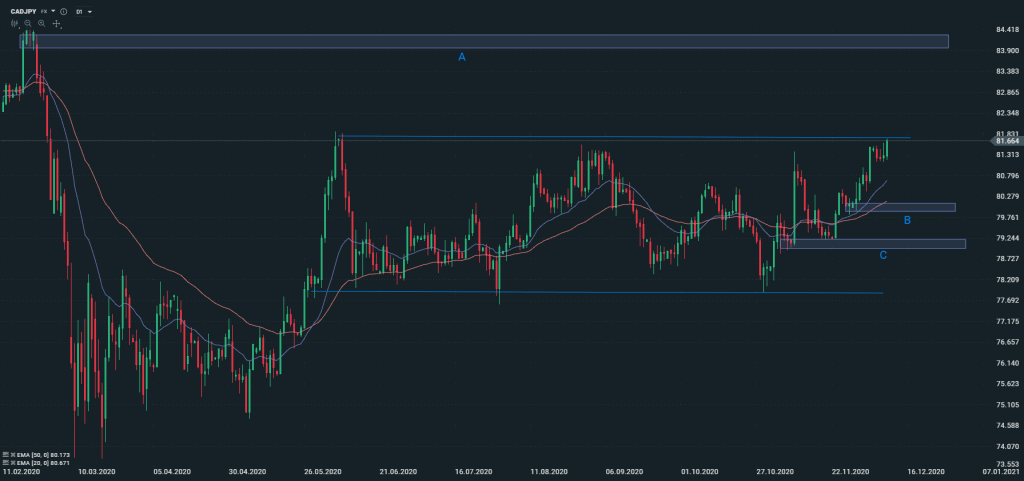The height and width of the screenshot is (481, 1024).
Task: Click the text label B
Action: 907,221
